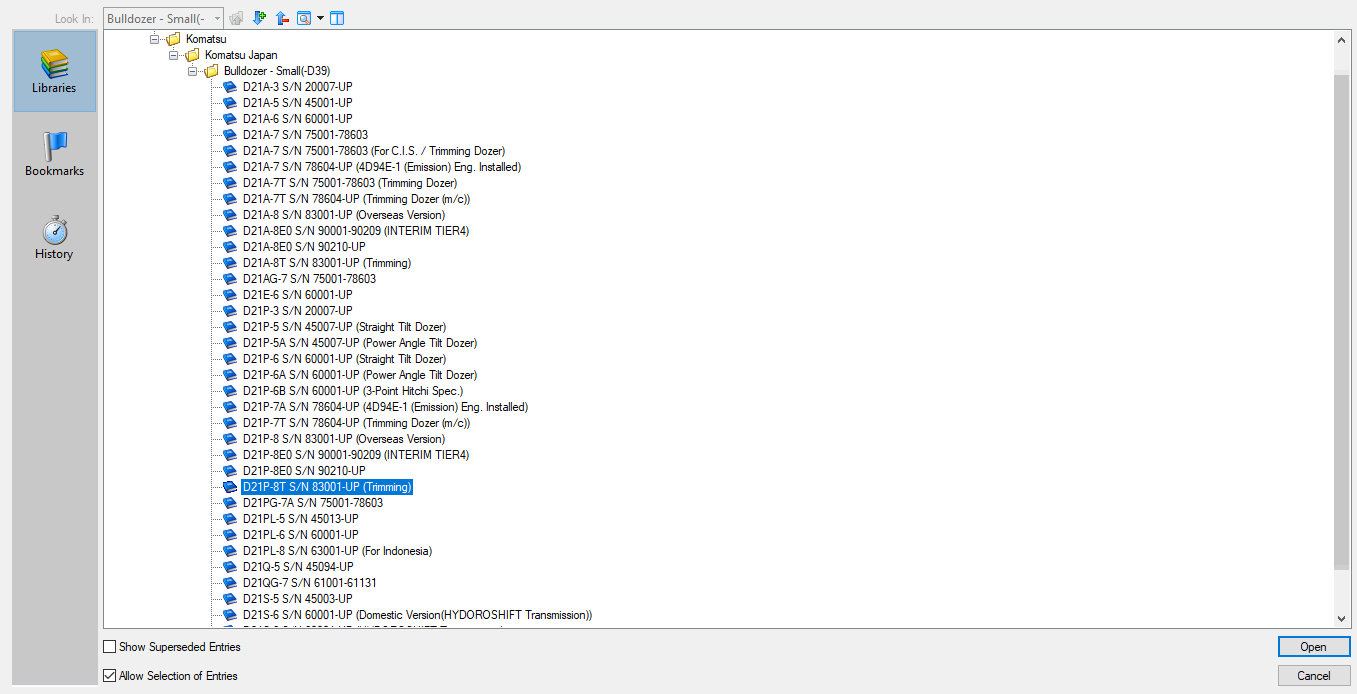Screen dimensions: 1357x694
Task: Click the Komatsu folder icon
Action: (x=174, y=39)
